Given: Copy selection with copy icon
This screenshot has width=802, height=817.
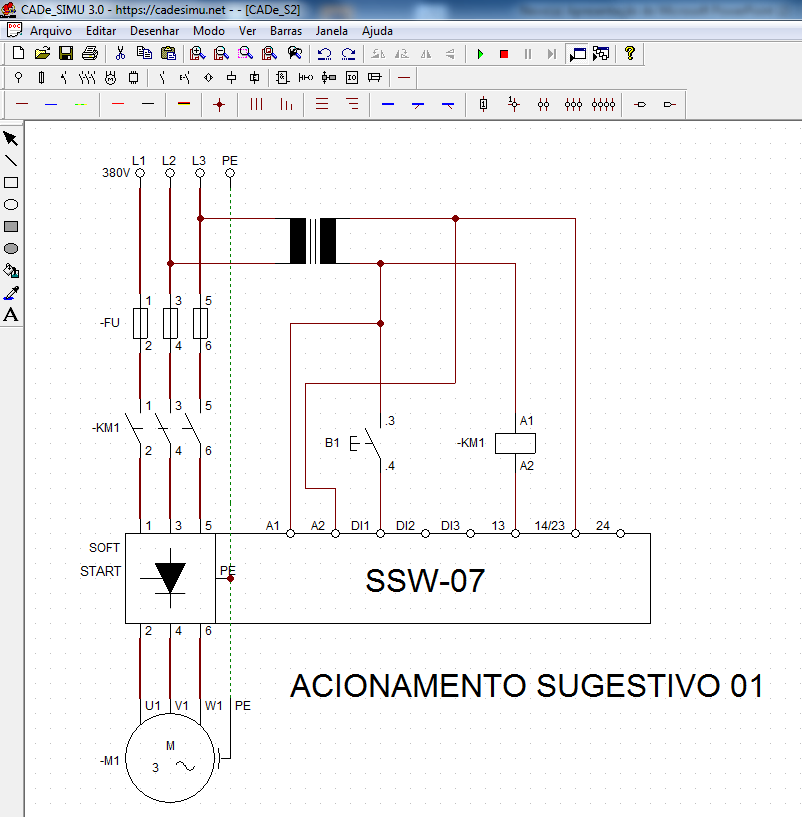Looking at the screenshot, I should [x=144, y=53].
